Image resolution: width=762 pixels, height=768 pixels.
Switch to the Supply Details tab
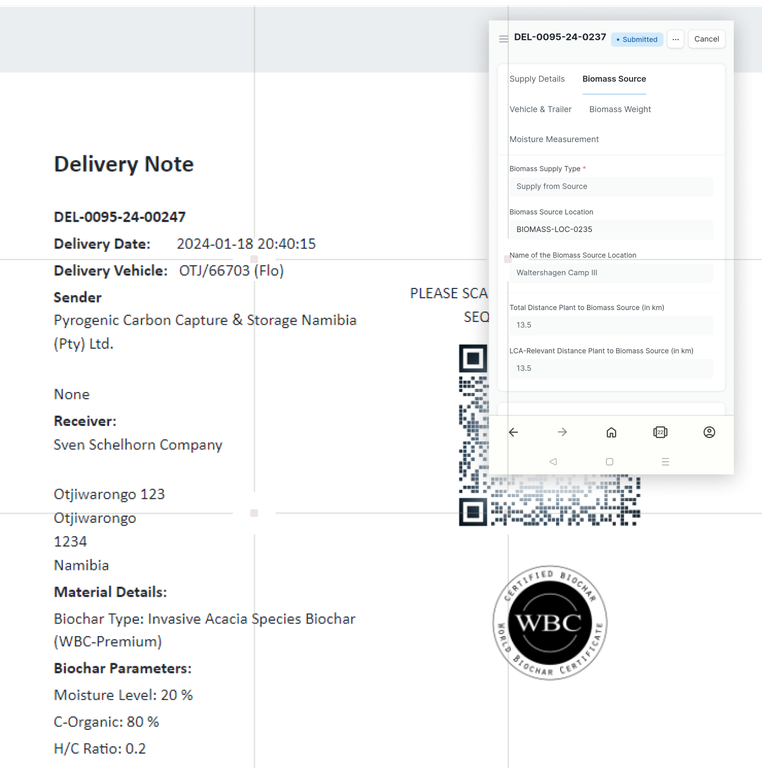tap(537, 79)
